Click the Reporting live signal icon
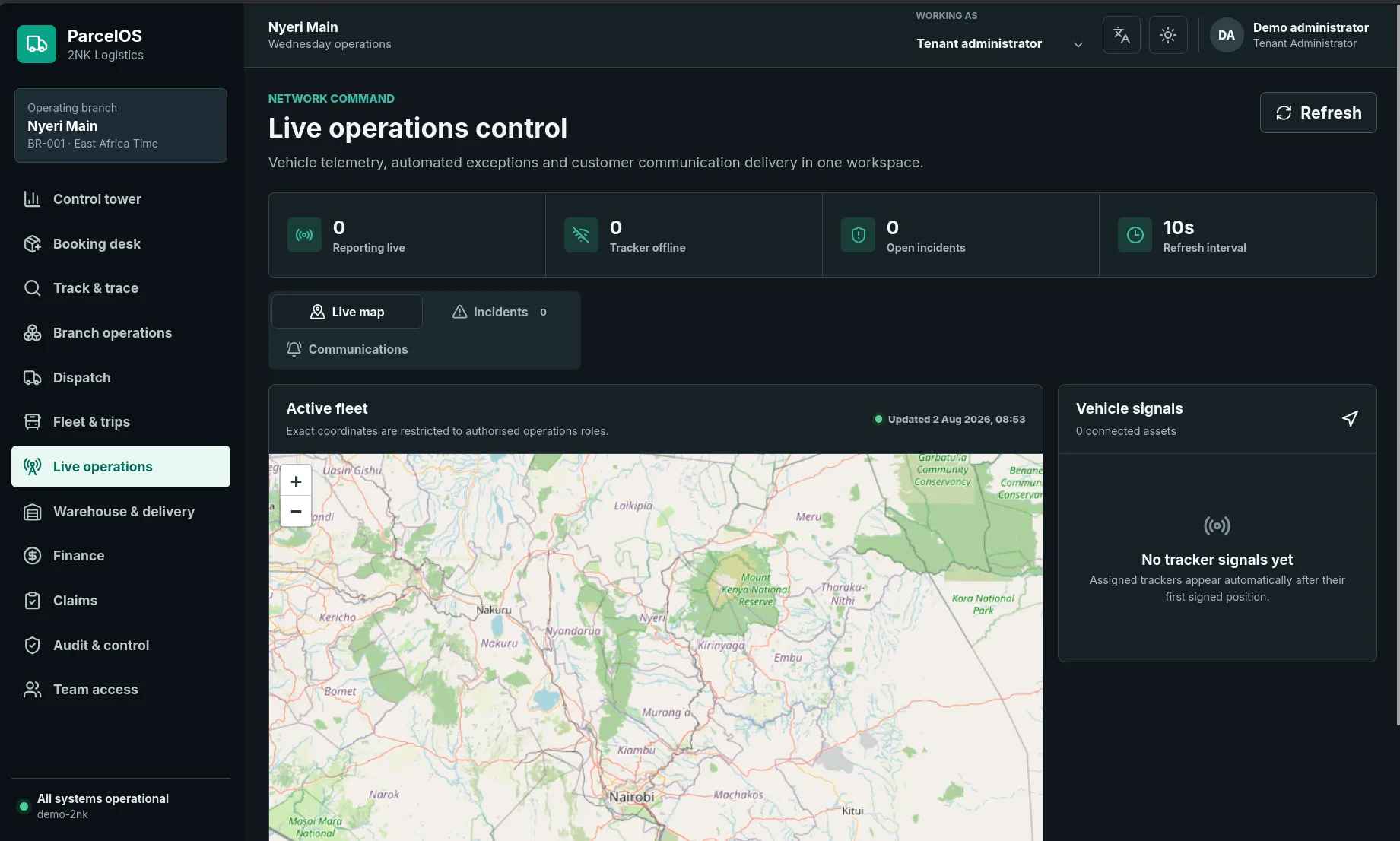 tap(304, 235)
